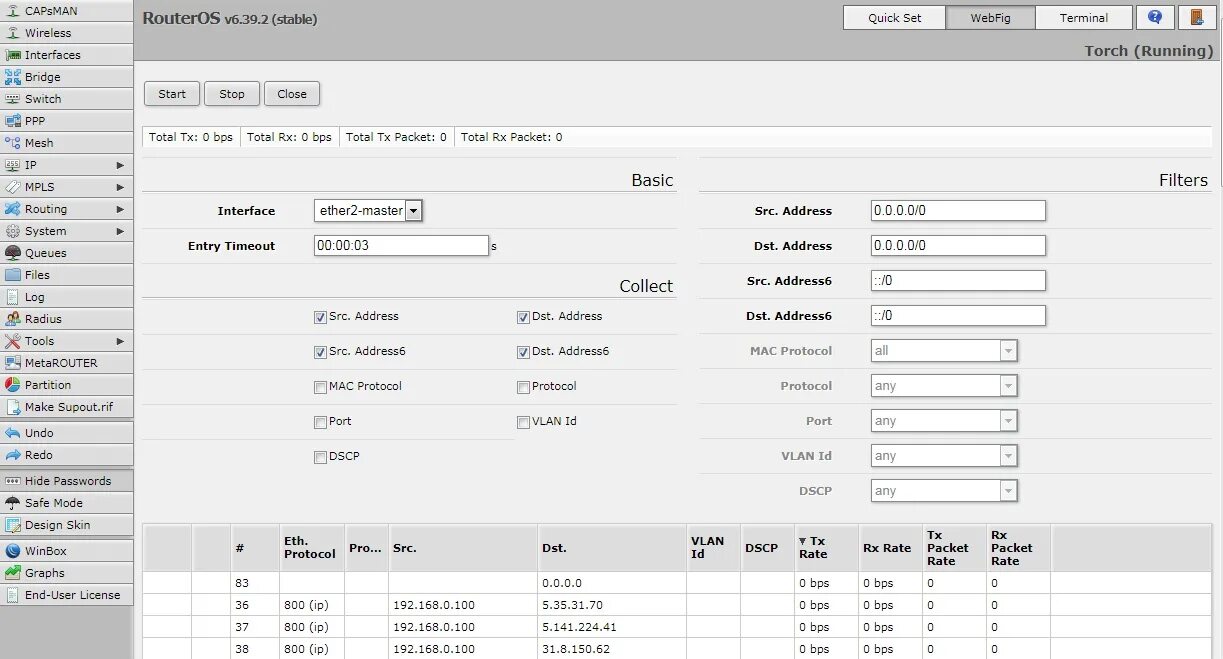1223x659 pixels.
Task: Click the Src. Address filter field
Action: (x=958, y=210)
